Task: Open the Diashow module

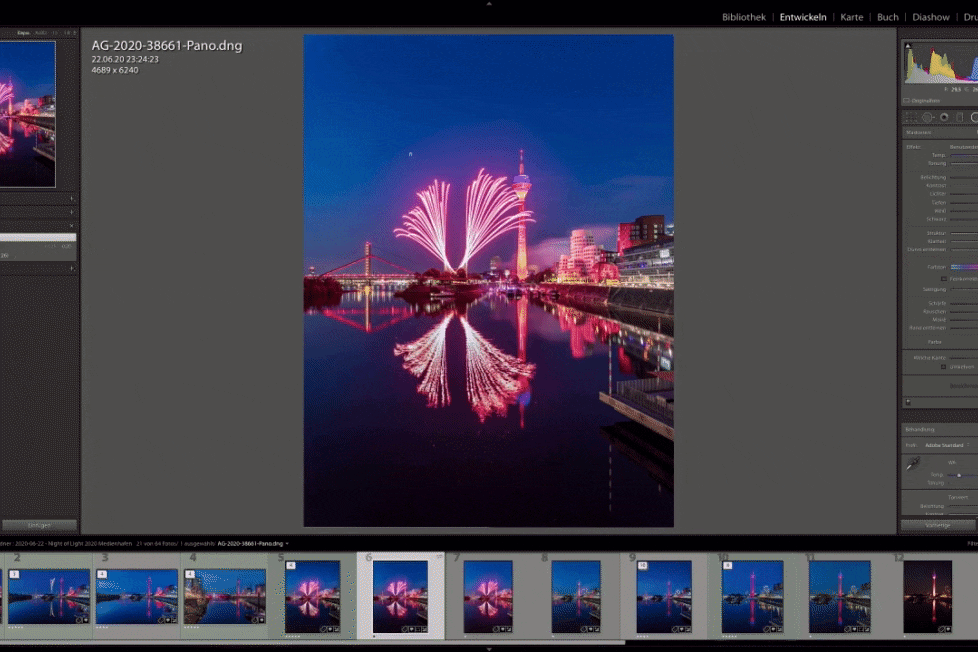Action: 931,17
